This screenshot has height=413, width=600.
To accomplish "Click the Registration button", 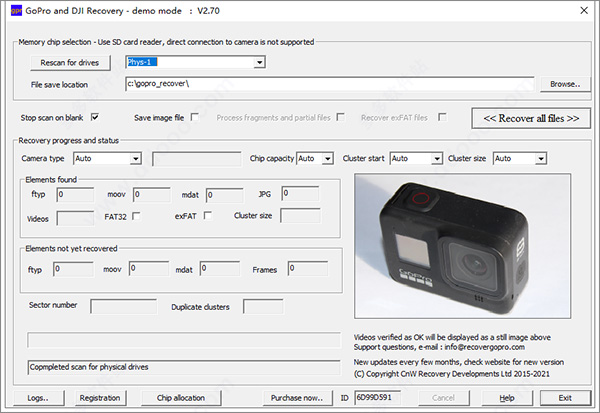I will pyautogui.click(x=100, y=397).
